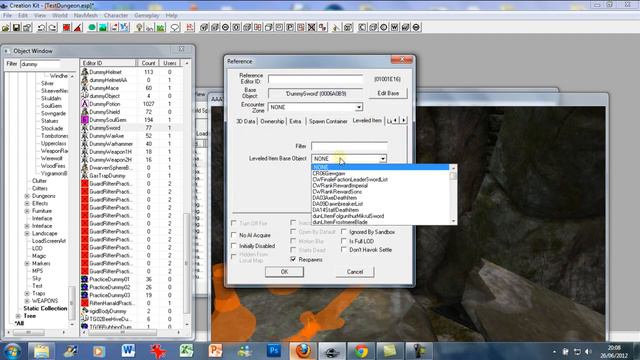The width and height of the screenshot is (640, 360).
Task: Click the Leveled Item Base Object dropdown arrow
Action: 382,158
